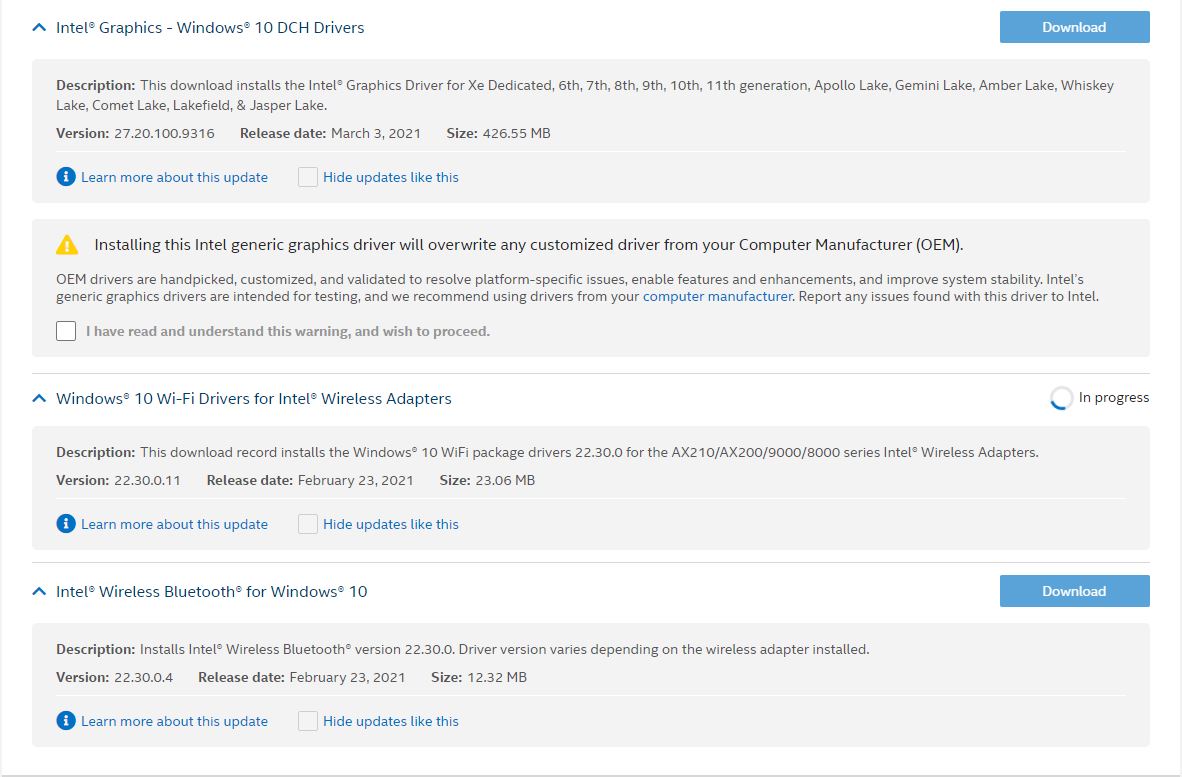Click the In progress spinner icon
The height and width of the screenshot is (777, 1182).
pyautogui.click(x=1061, y=398)
